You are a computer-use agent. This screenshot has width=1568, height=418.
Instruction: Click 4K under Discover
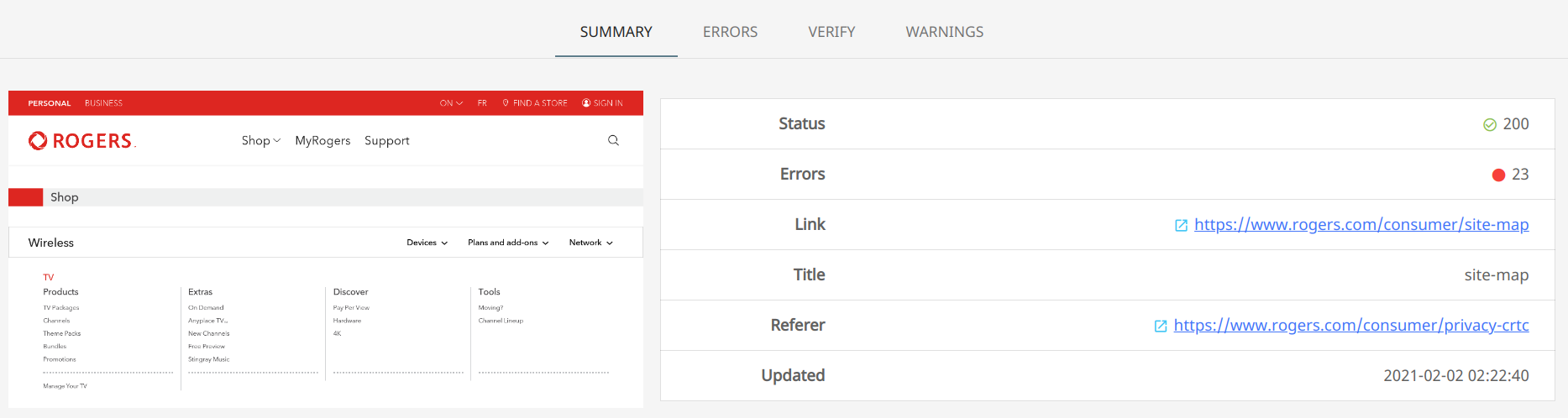[x=337, y=333]
